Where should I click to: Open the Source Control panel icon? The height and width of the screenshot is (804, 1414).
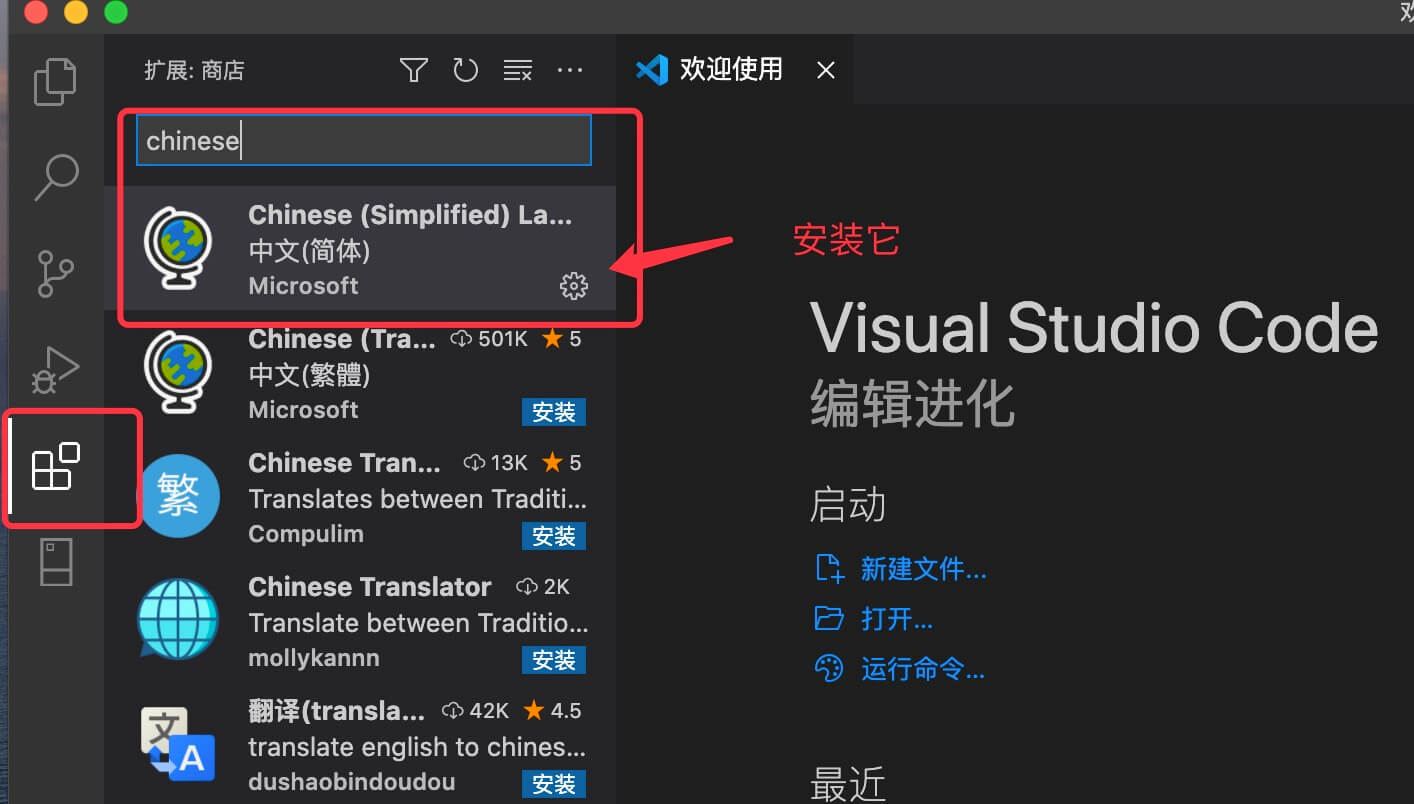click(55, 273)
